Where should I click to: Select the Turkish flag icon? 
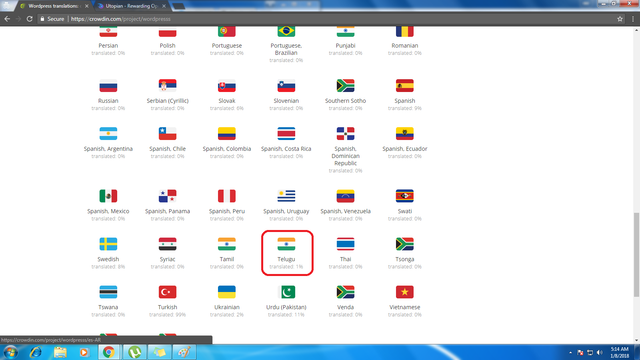167,292
